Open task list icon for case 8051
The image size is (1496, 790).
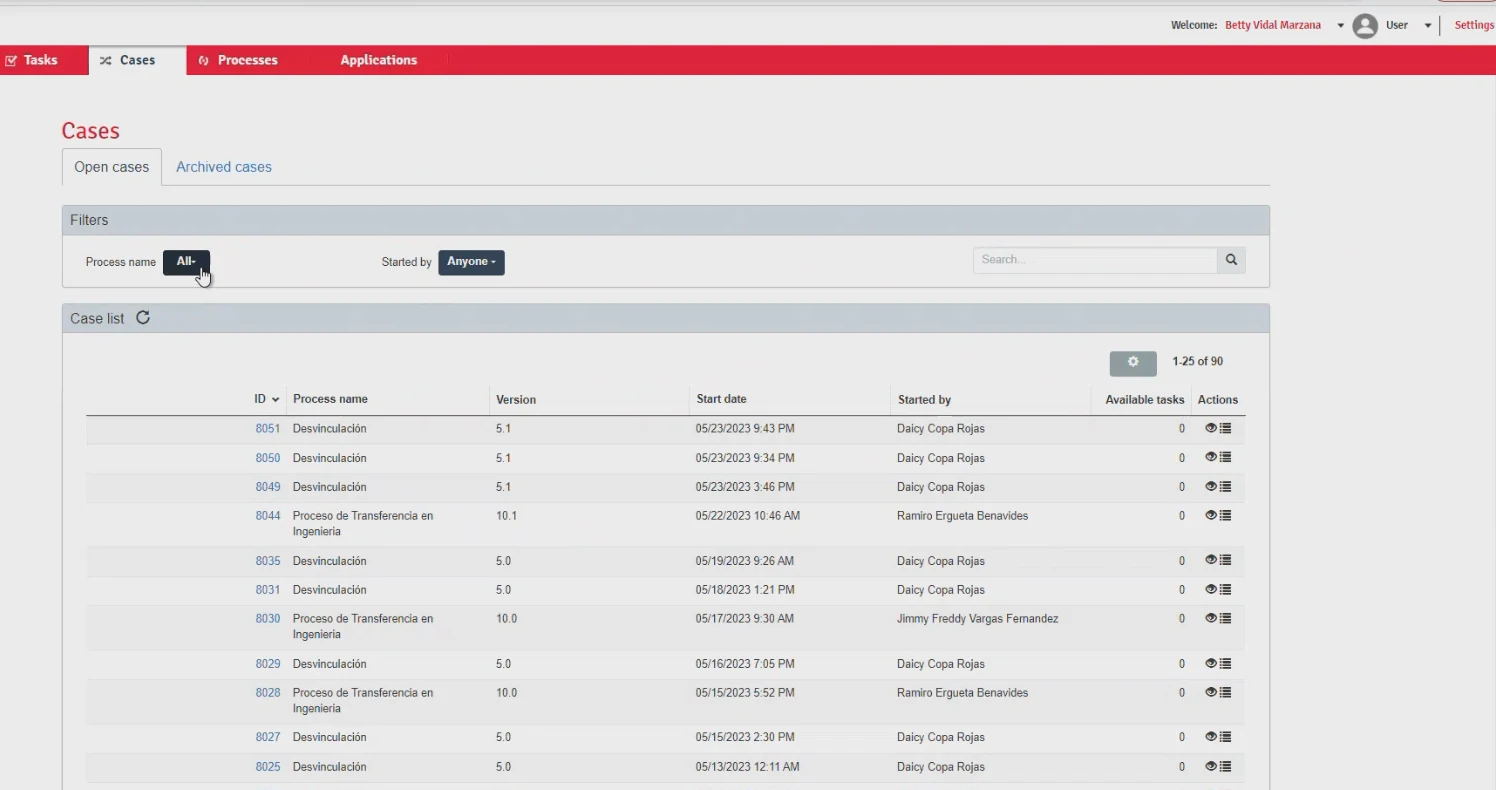pyautogui.click(x=1225, y=428)
